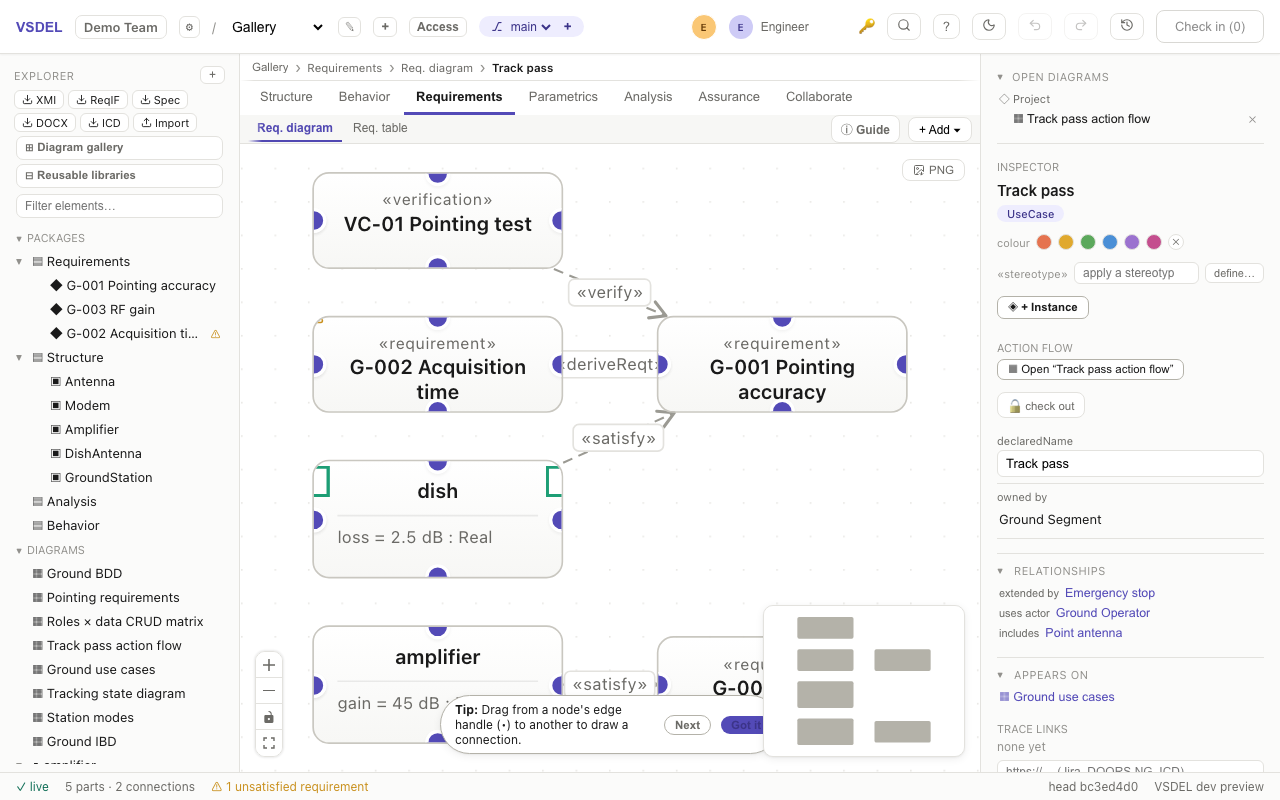
Task: Collapse the Structure package in tree
Action: (19, 358)
